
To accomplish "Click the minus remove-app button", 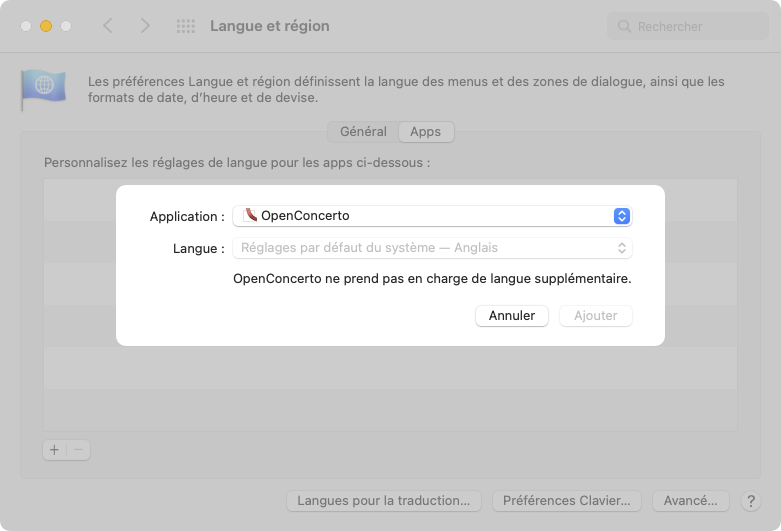I will tap(78, 450).
